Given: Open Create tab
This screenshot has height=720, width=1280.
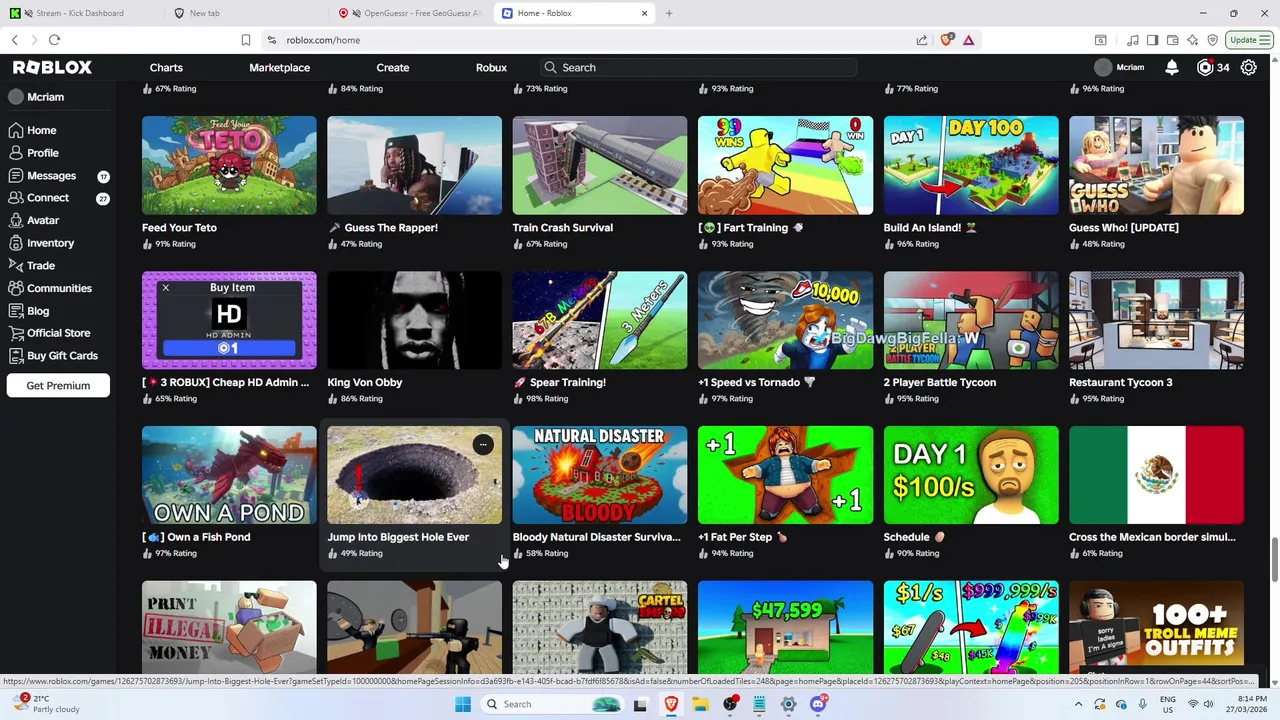Looking at the screenshot, I should 393,67.
